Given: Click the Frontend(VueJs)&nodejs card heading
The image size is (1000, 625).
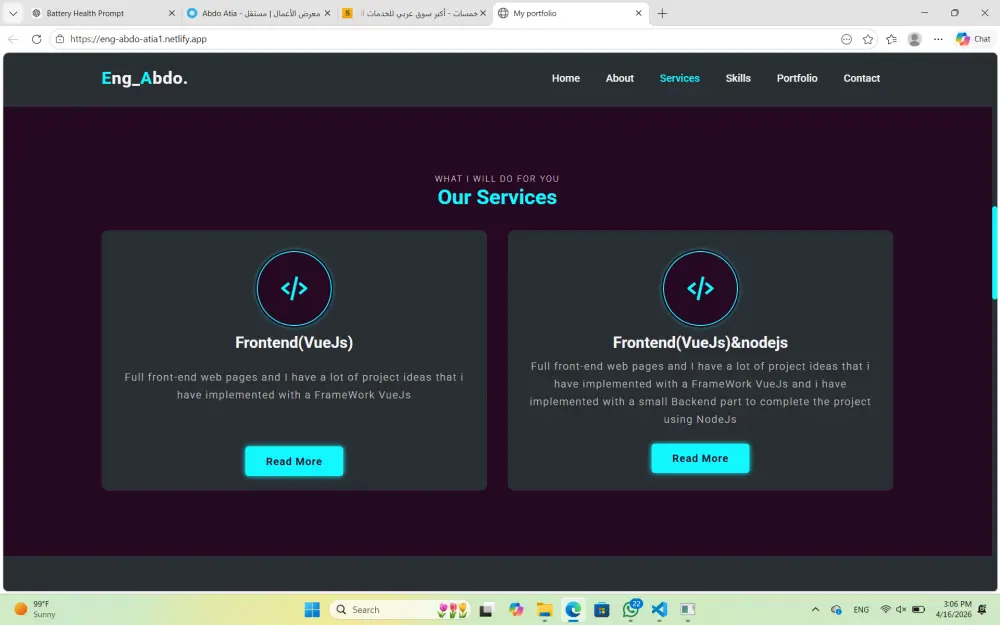Looking at the screenshot, I should point(700,342).
